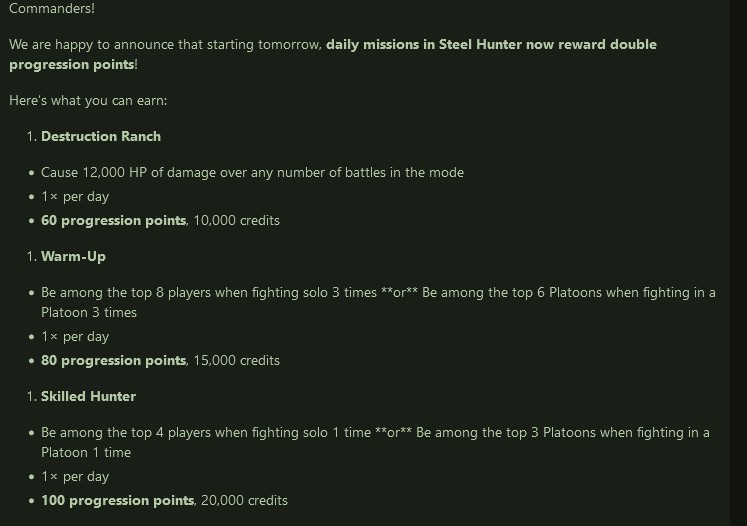Select the "Skilled Hunter" mission heading
This screenshot has width=747, height=526.
coord(89,396)
